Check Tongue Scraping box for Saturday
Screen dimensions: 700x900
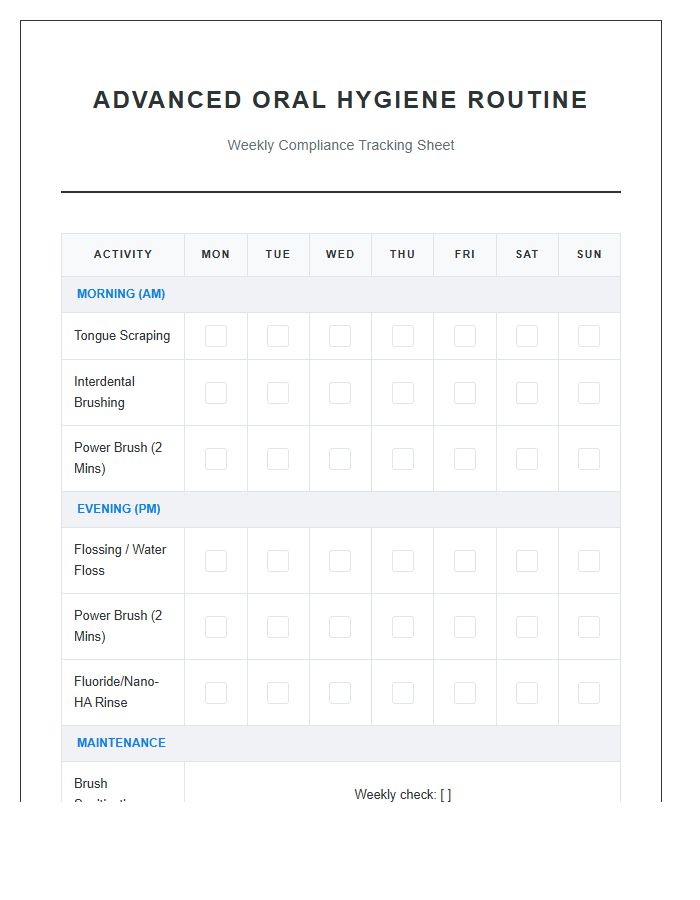coord(527,336)
